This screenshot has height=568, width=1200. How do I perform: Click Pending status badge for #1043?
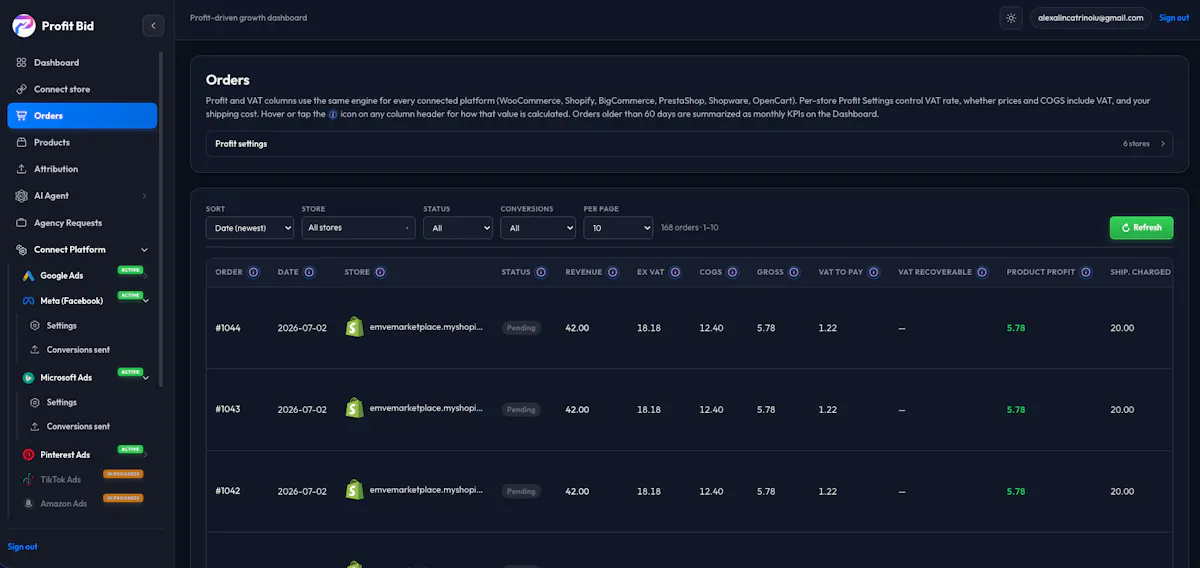click(x=521, y=410)
